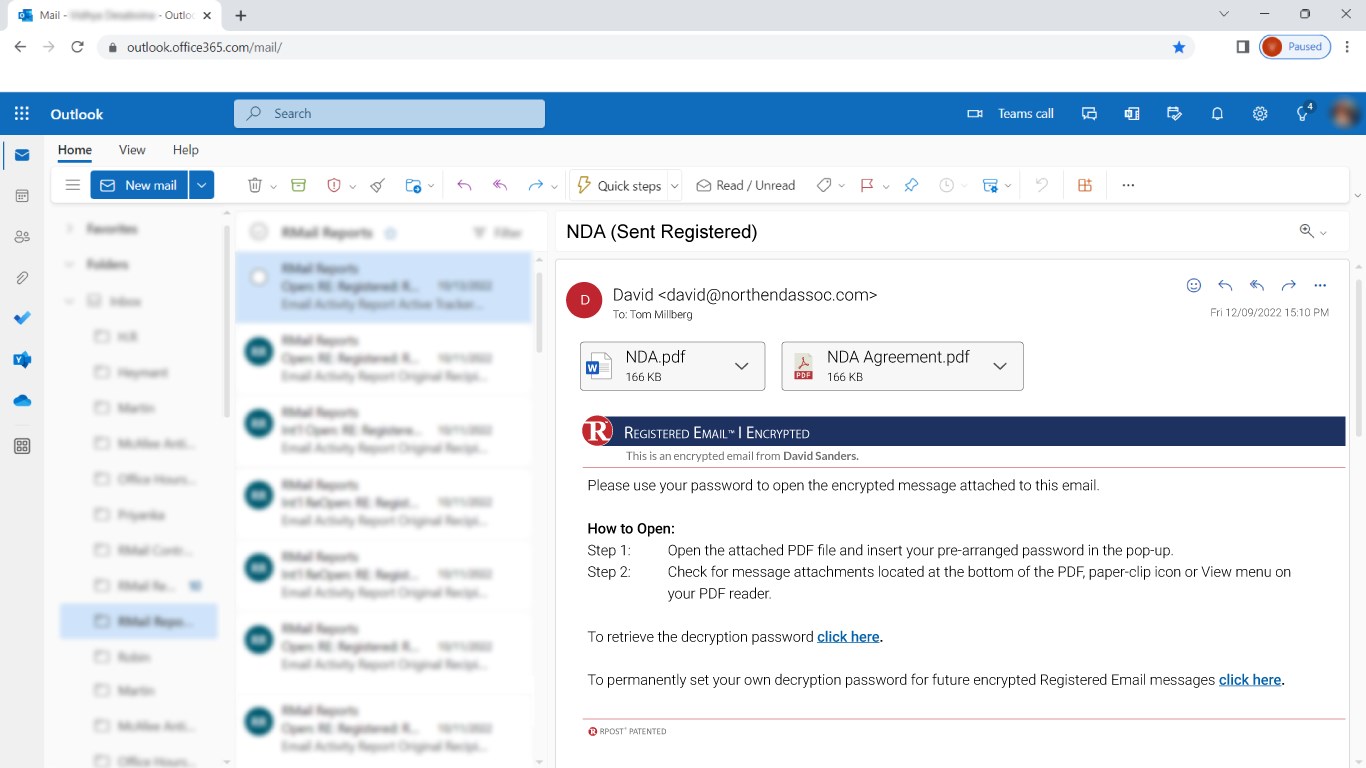Open the Files paperclip module
The image size is (1366, 768).
(x=22, y=278)
